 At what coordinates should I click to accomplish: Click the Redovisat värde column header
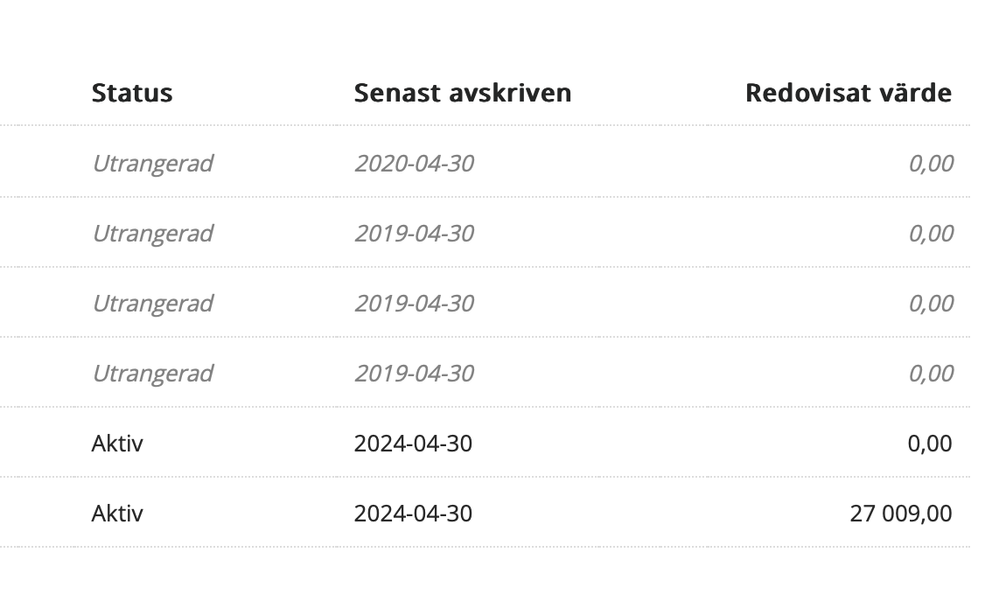[848, 93]
